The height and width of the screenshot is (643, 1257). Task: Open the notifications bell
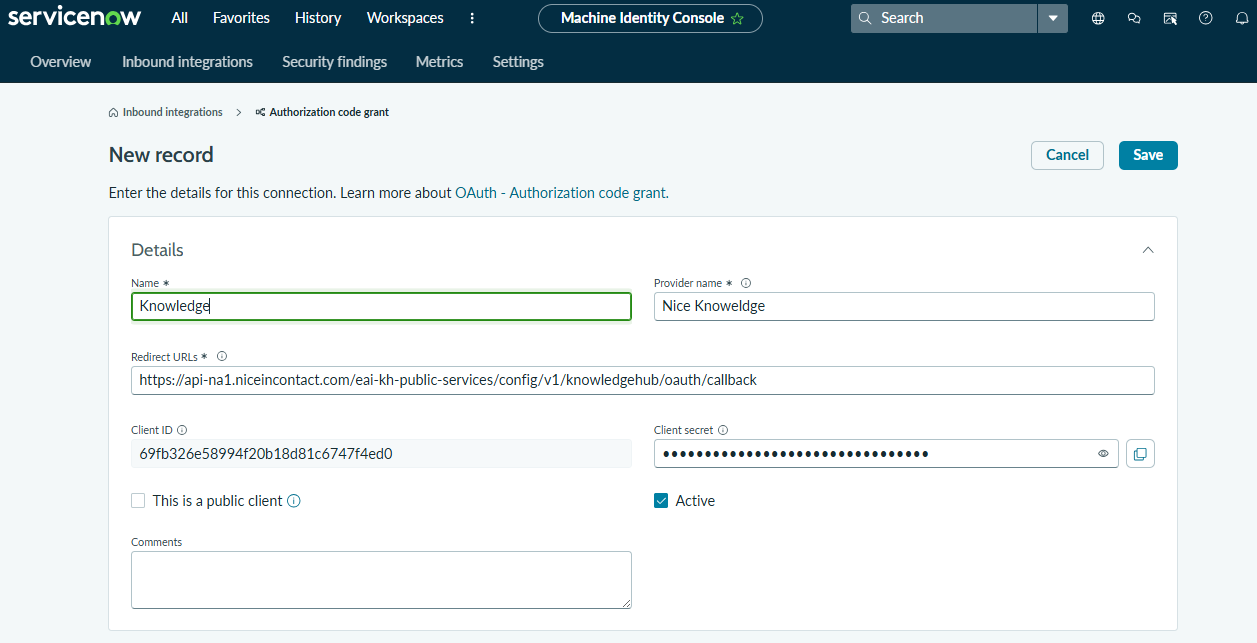pyautogui.click(x=1242, y=18)
